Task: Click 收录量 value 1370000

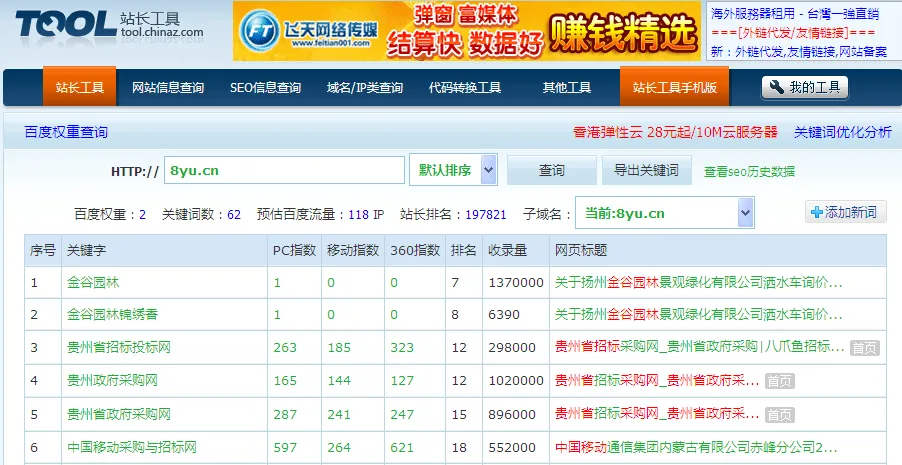Action: (516, 283)
